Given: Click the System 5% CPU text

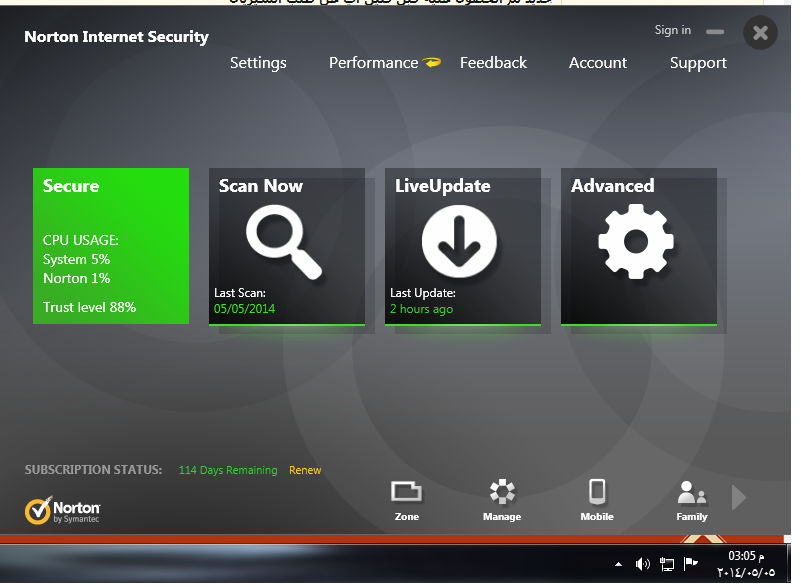Looking at the screenshot, I should (x=77, y=260).
